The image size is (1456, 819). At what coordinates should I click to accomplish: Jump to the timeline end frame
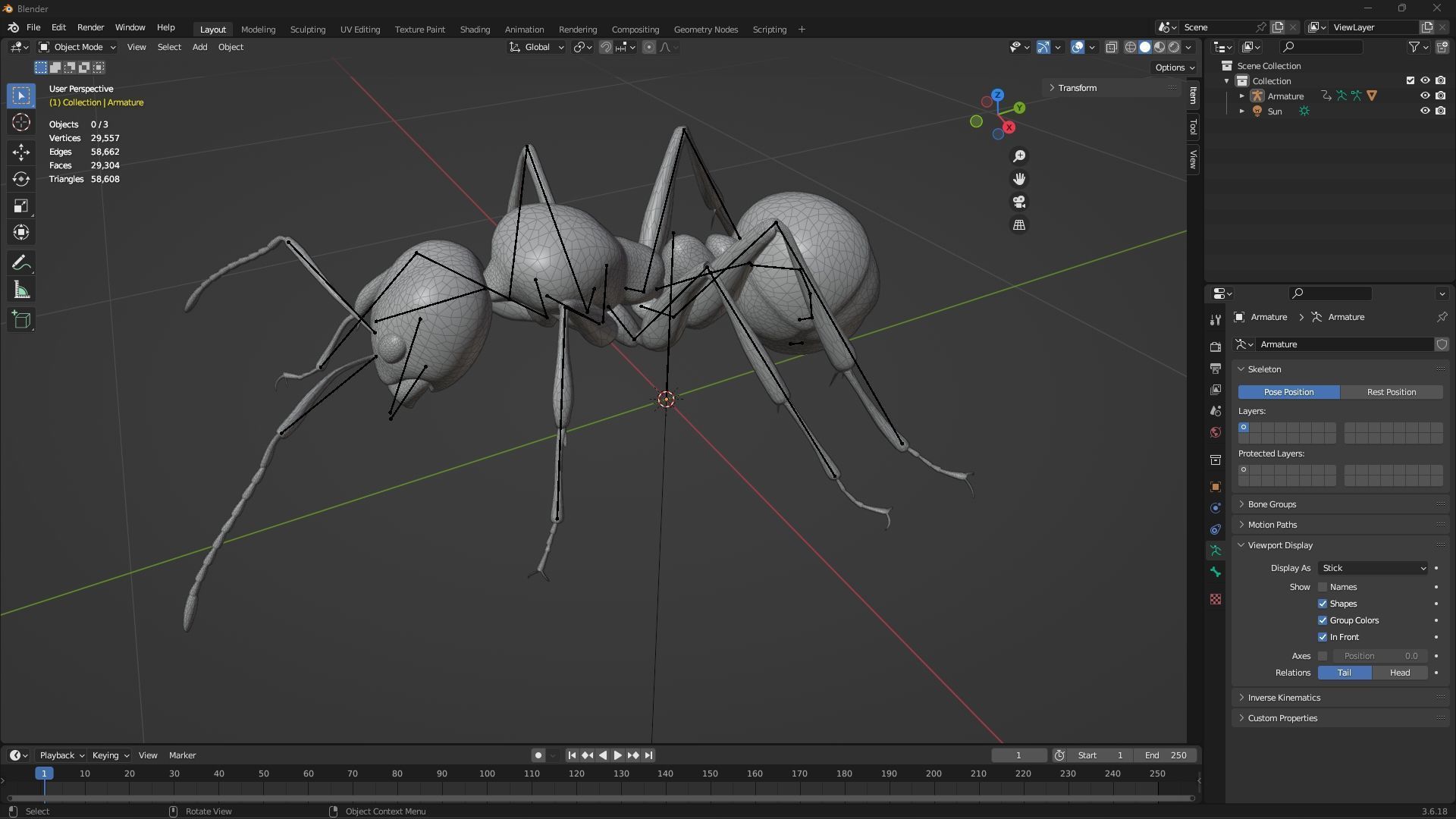648,755
